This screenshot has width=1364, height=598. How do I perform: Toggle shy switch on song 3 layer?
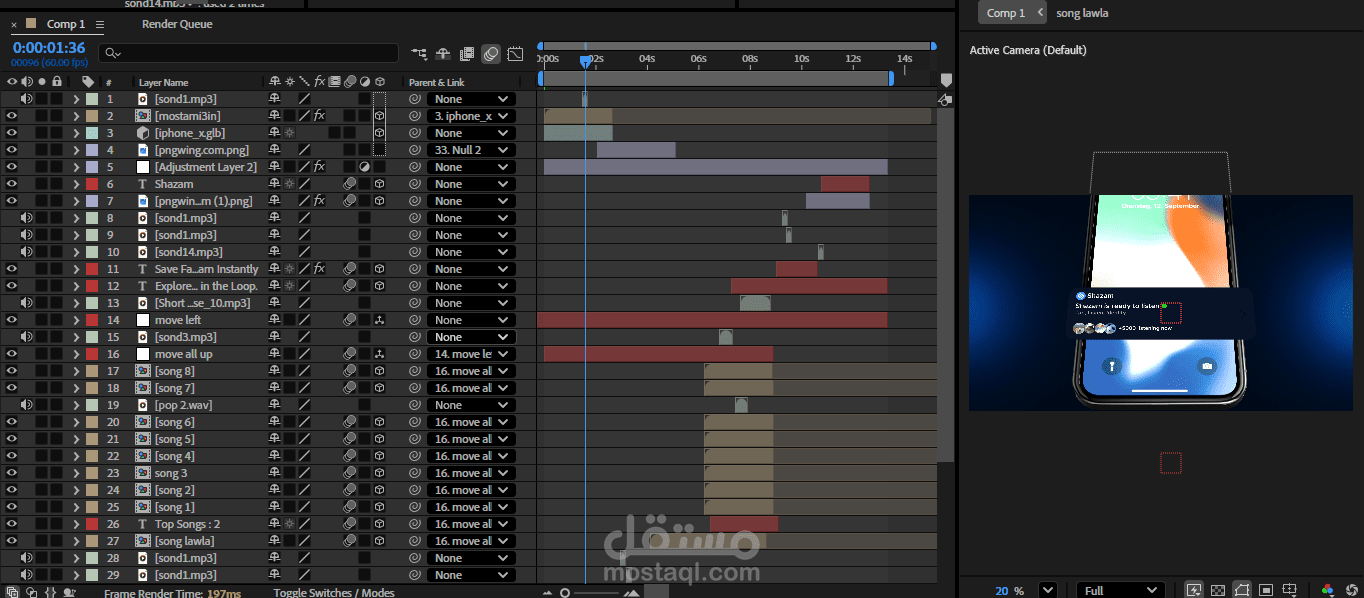tap(274, 473)
